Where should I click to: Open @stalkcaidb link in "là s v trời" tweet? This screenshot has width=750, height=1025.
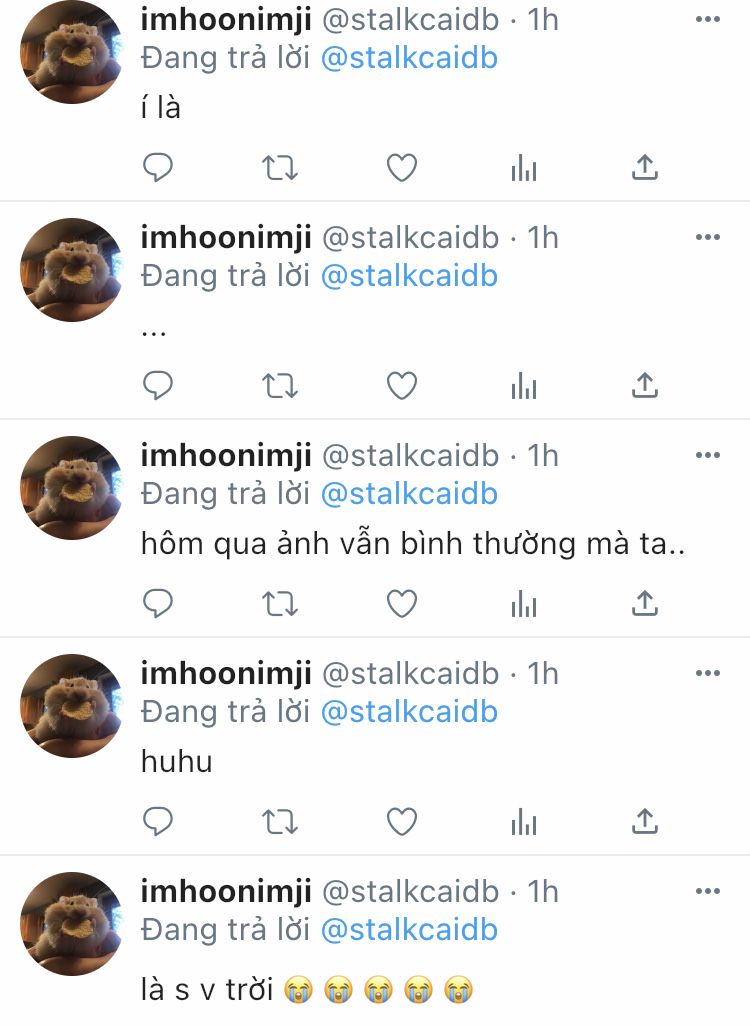409,930
